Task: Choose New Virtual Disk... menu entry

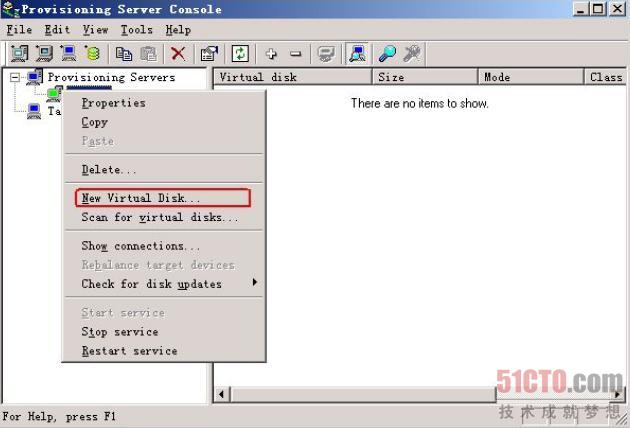Action: click(x=164, y=198)
